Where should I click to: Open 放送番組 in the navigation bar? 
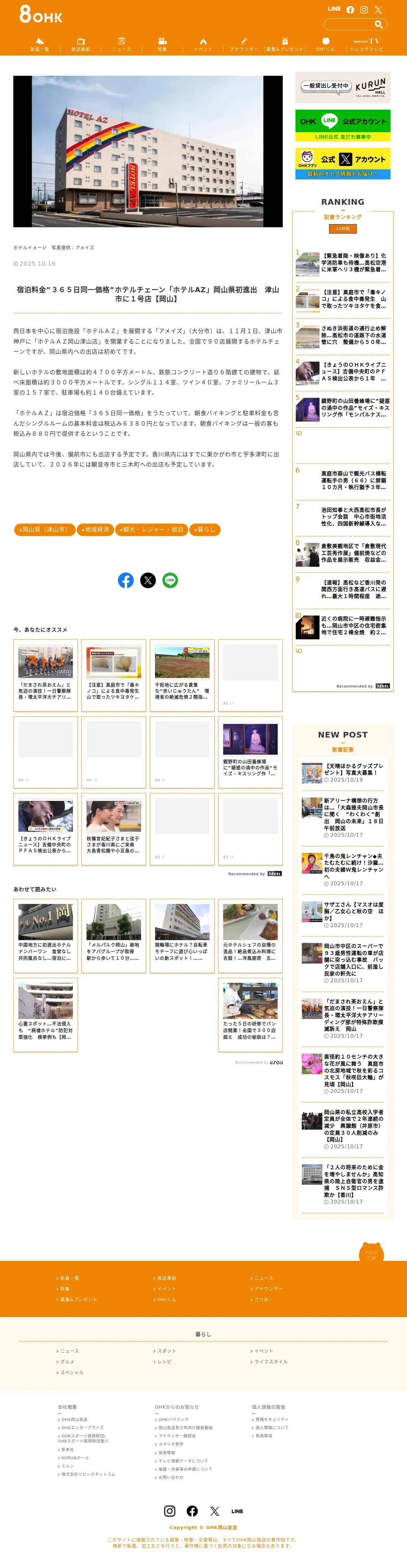tap(80, 45)
